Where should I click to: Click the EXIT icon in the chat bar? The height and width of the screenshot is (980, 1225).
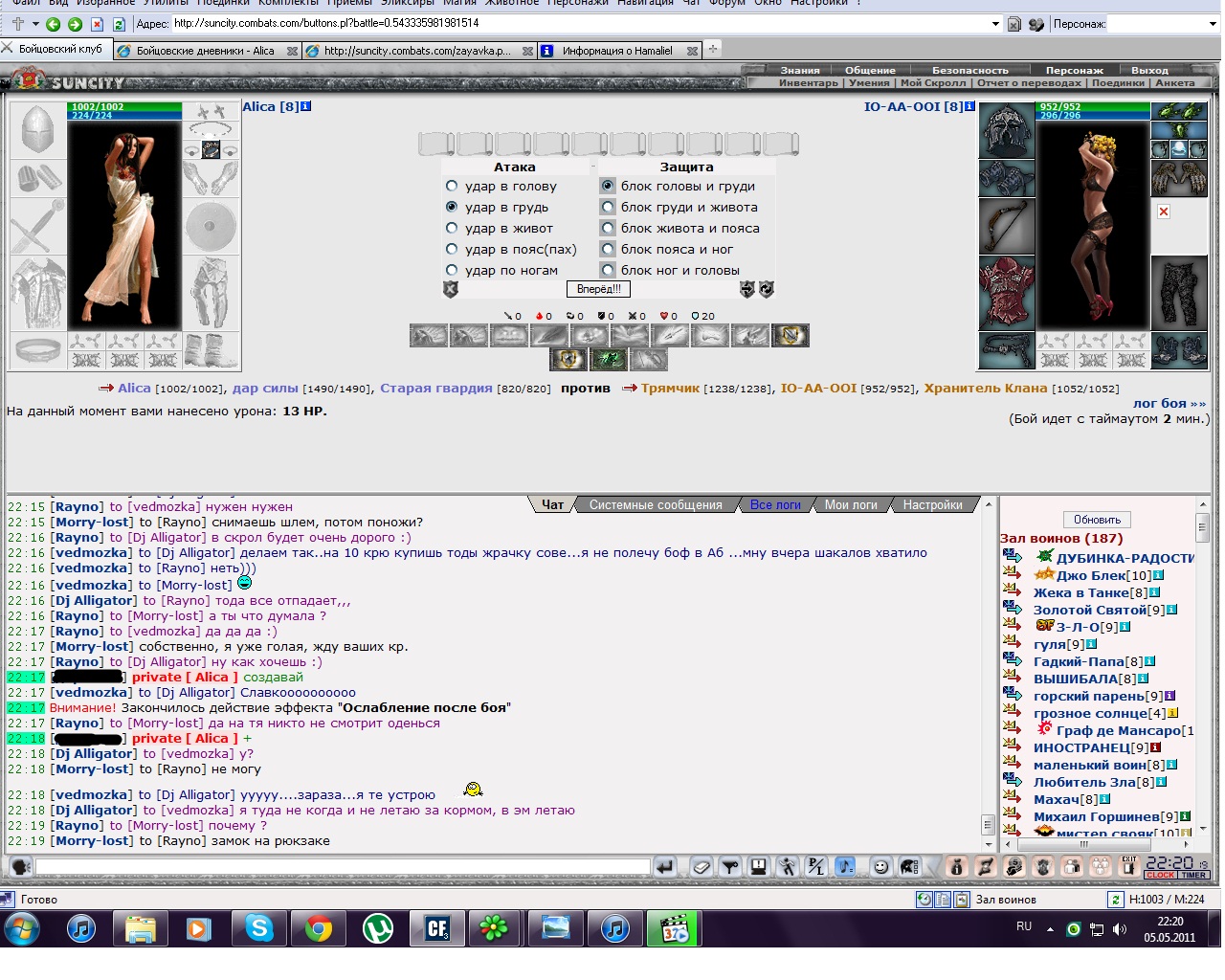click(x=1129, y=866)
